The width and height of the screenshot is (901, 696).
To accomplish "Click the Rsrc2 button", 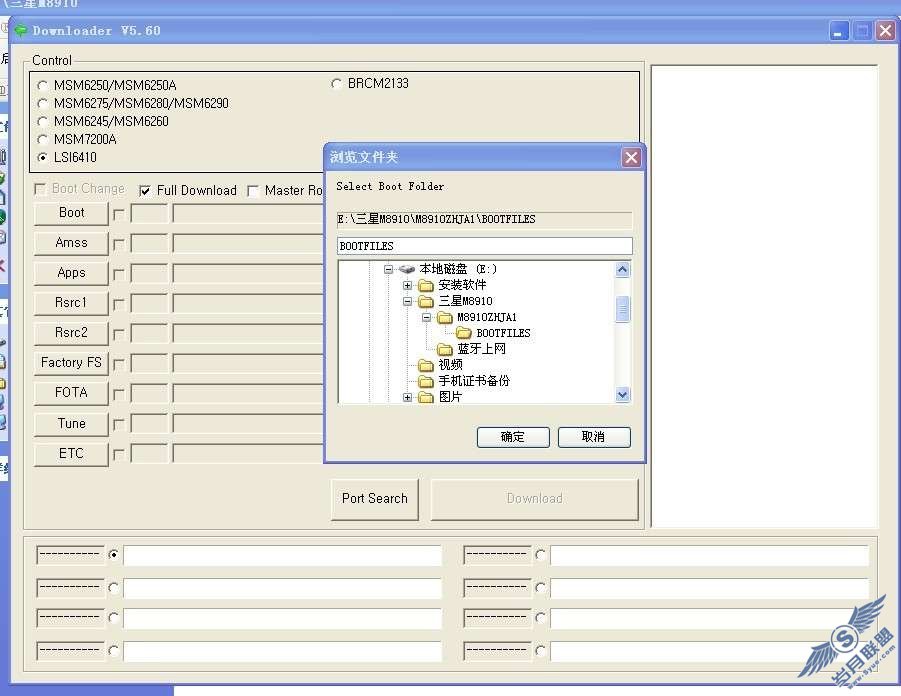I will [71, 333].
